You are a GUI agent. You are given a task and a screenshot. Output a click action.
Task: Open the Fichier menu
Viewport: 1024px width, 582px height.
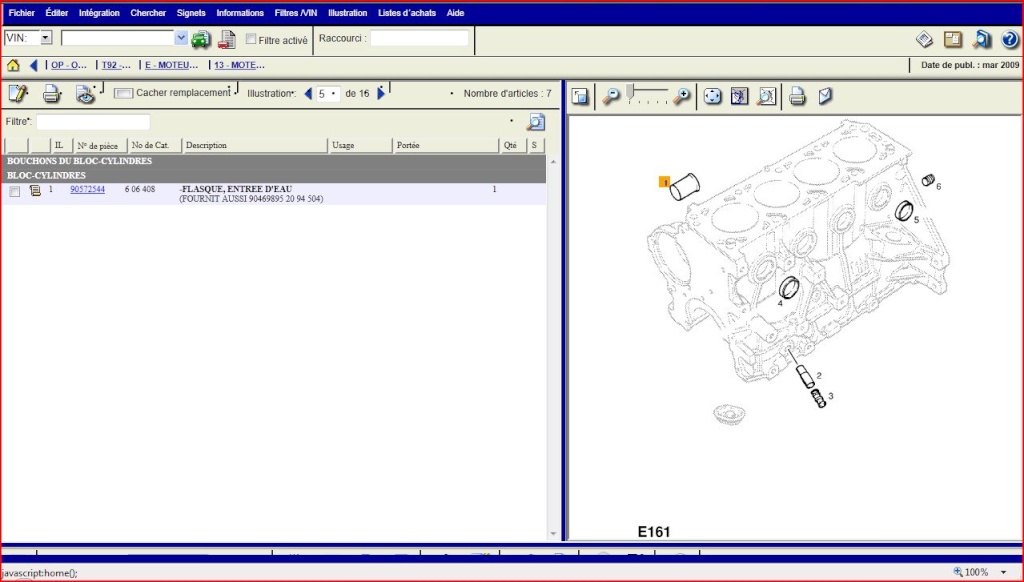click(x=22, y=13)
